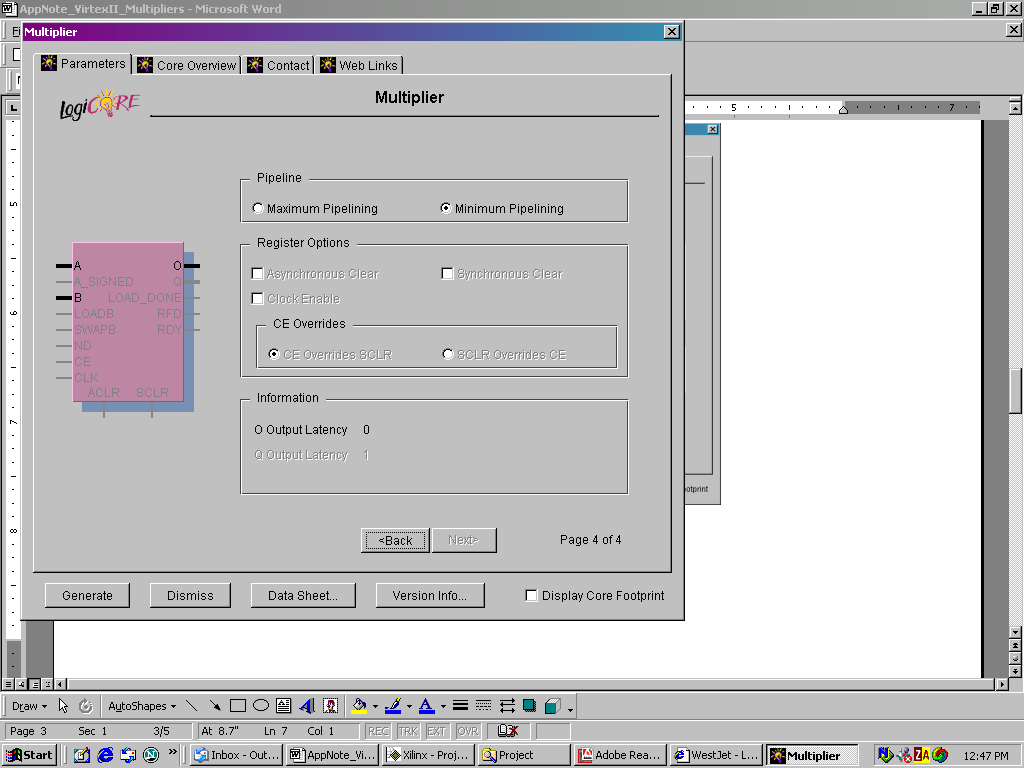Apply the yellow Fill Color swatch
The width and height of the screenshot is (1024, 768).
pyautogui.click(x=360, y=705)
